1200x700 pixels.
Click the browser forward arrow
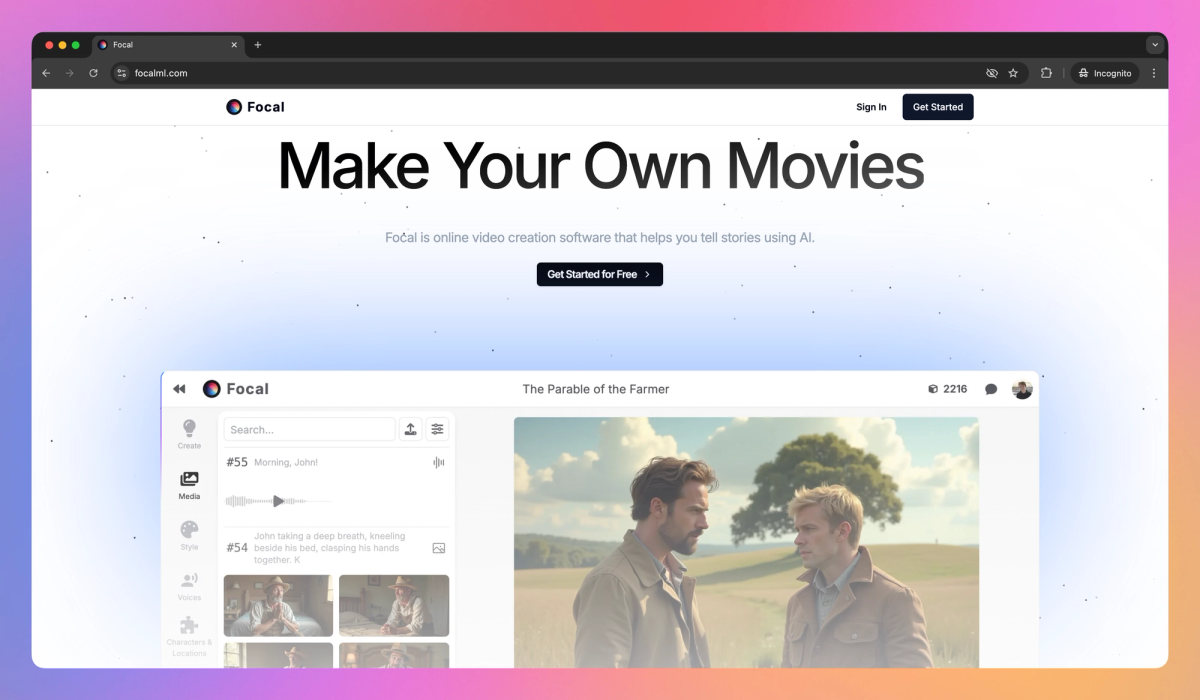(x=70, y=73)
